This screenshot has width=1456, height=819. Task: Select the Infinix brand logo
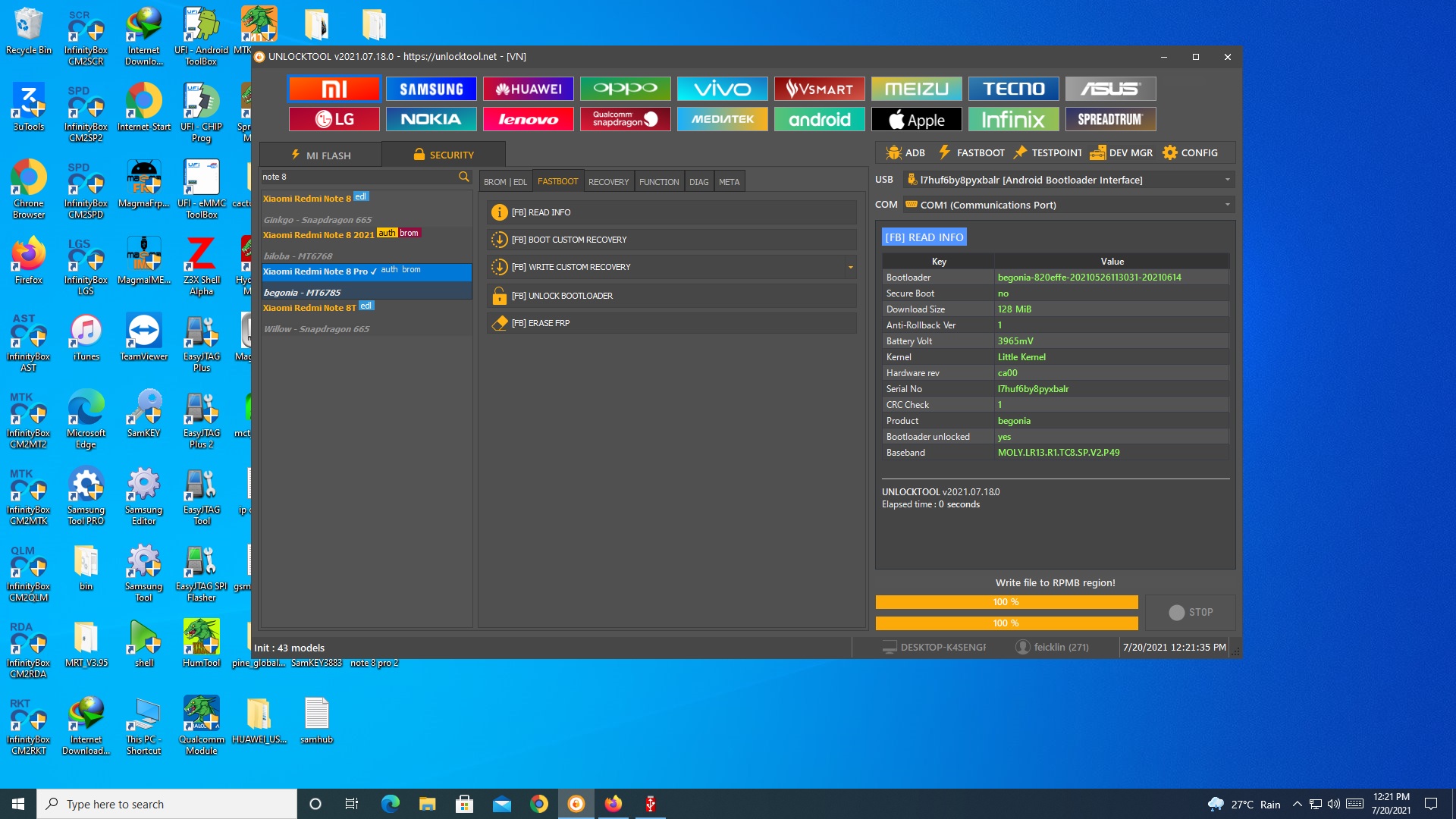[1013, 119]
